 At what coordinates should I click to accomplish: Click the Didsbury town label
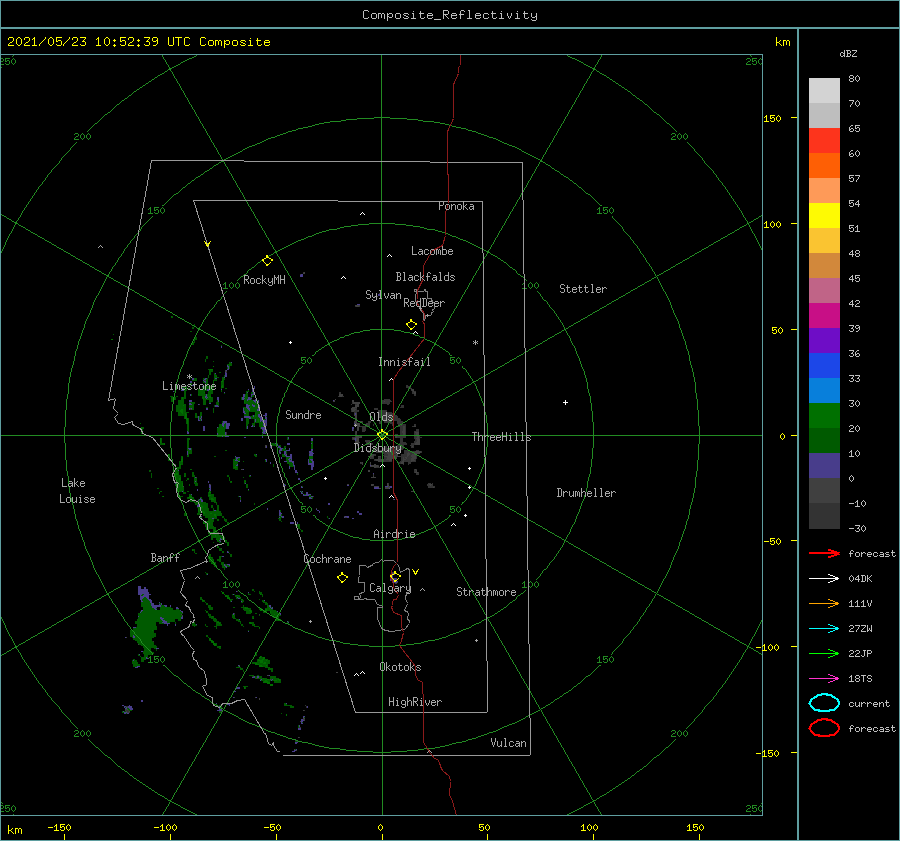click(377, 448)
